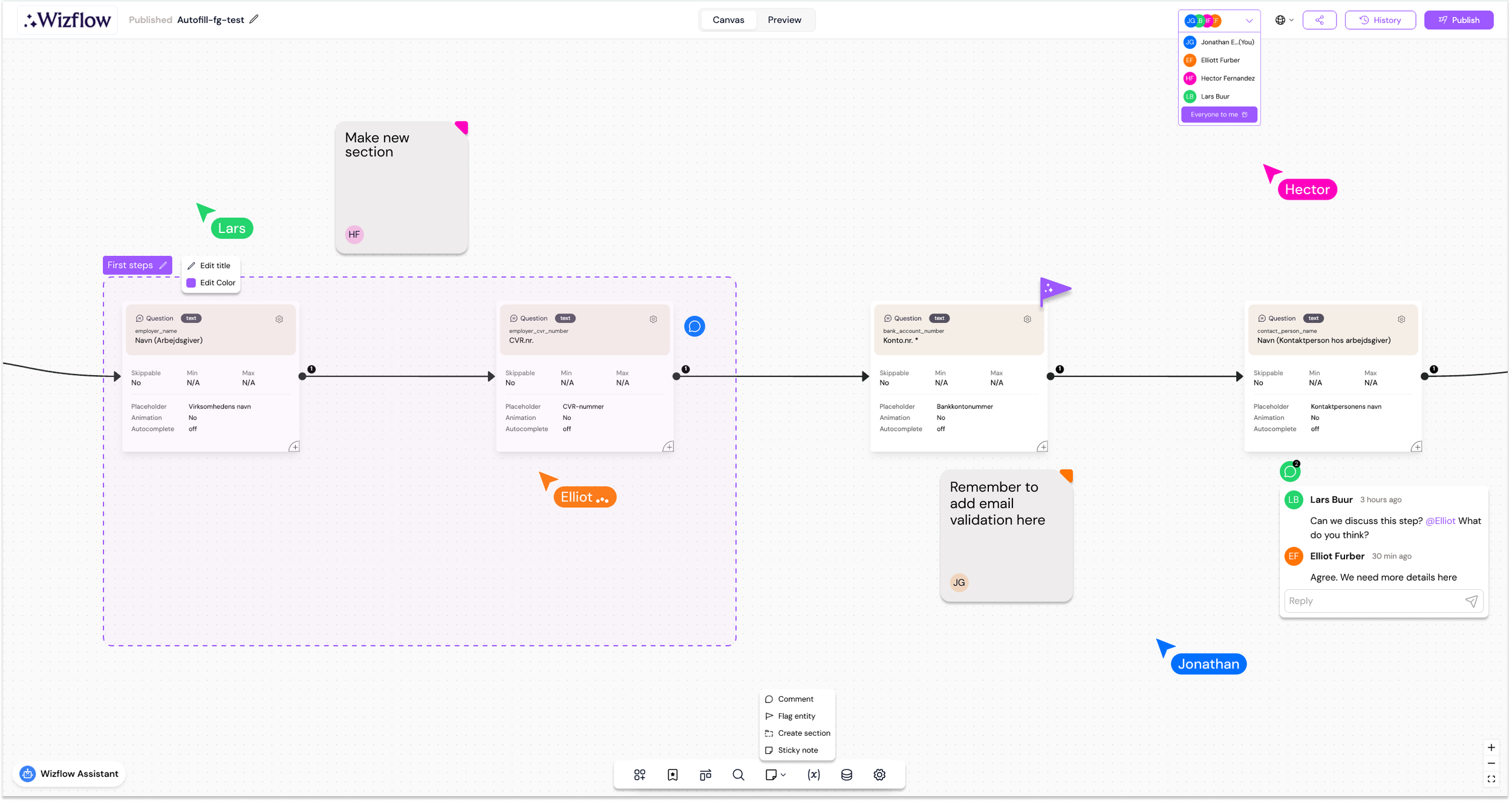Select 'Flag entity' menu option
The height and width of the screenshot is (801, 1512).
point(796,716)
